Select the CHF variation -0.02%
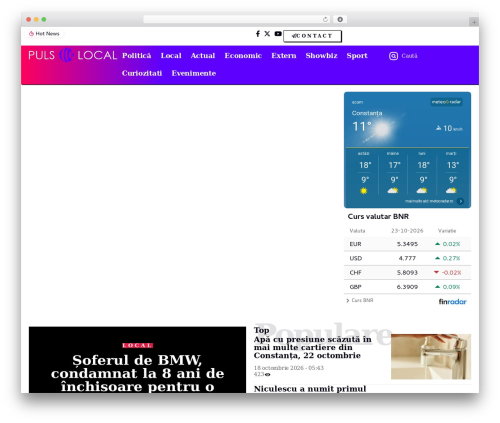 point(448,273)
